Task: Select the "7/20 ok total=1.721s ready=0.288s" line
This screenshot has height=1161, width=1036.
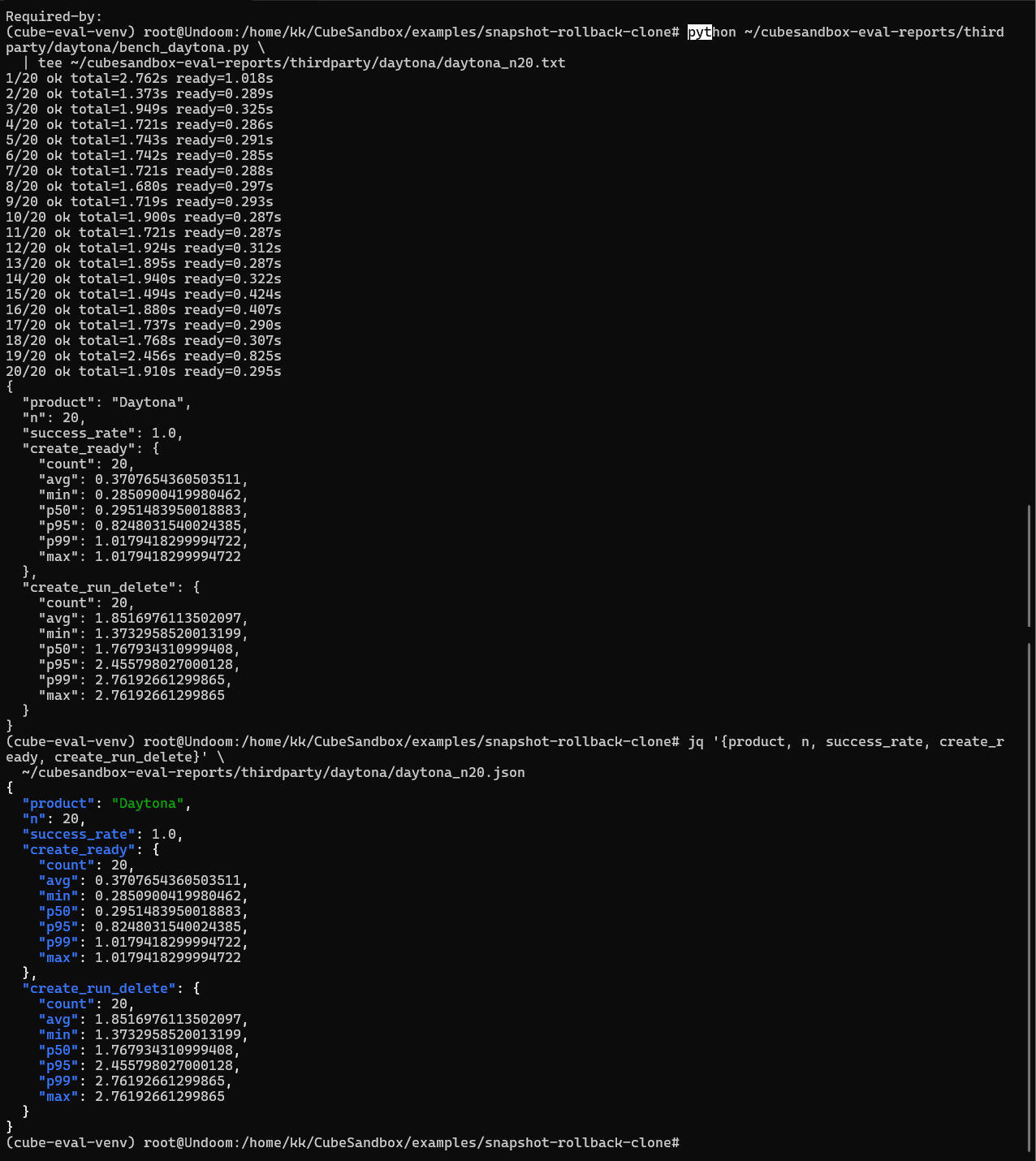Action: [140, 170]
